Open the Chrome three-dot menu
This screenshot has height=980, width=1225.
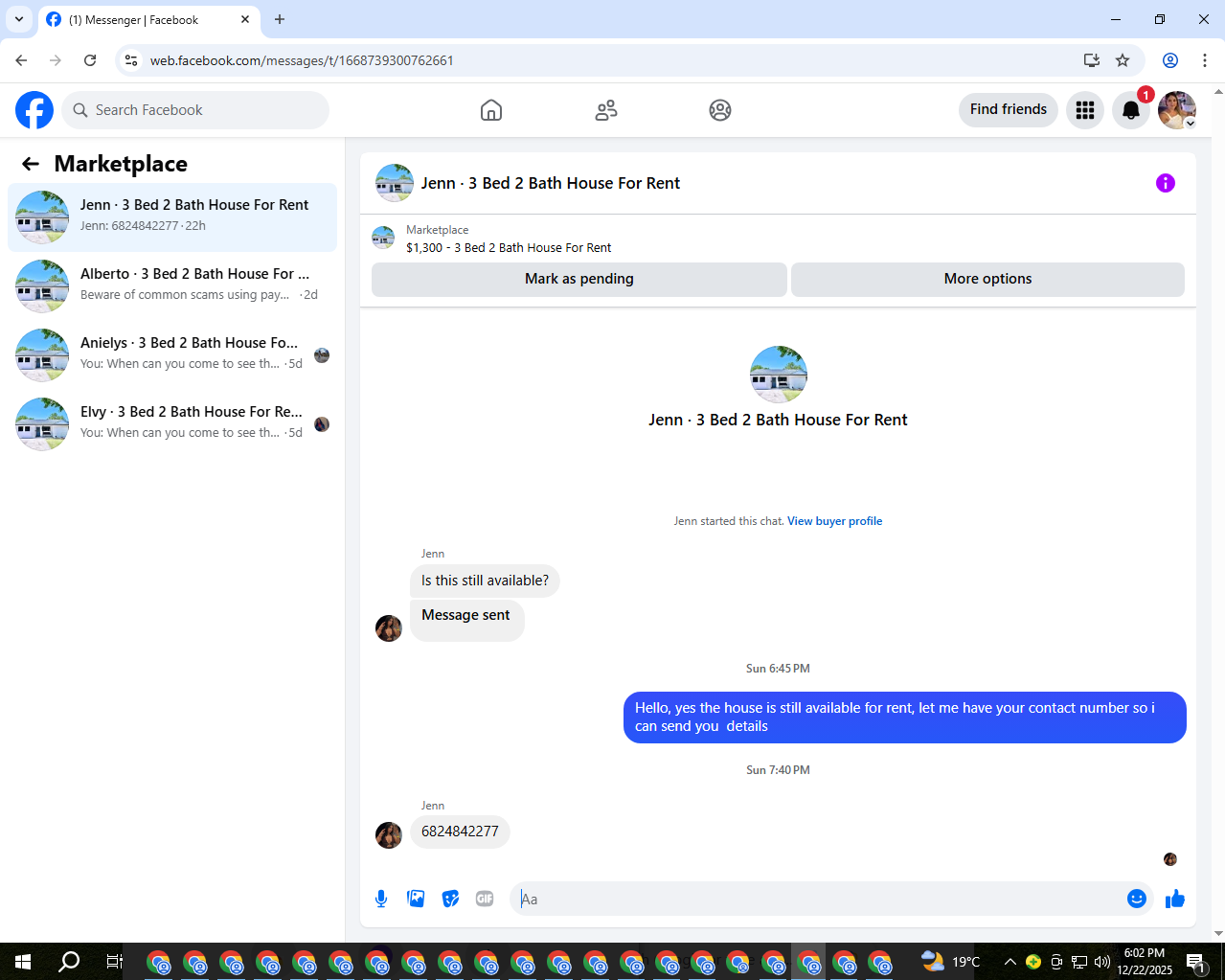(1205, 60)
